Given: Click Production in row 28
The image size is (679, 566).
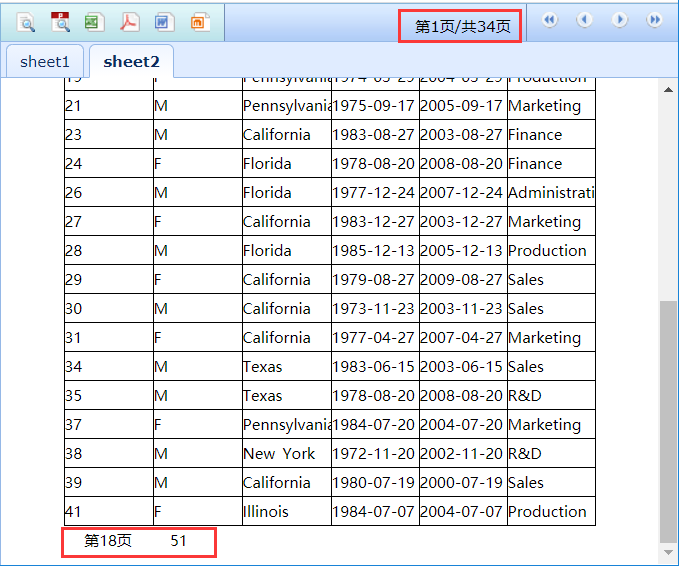Looking at the screenshot, I should click(551, 250).
